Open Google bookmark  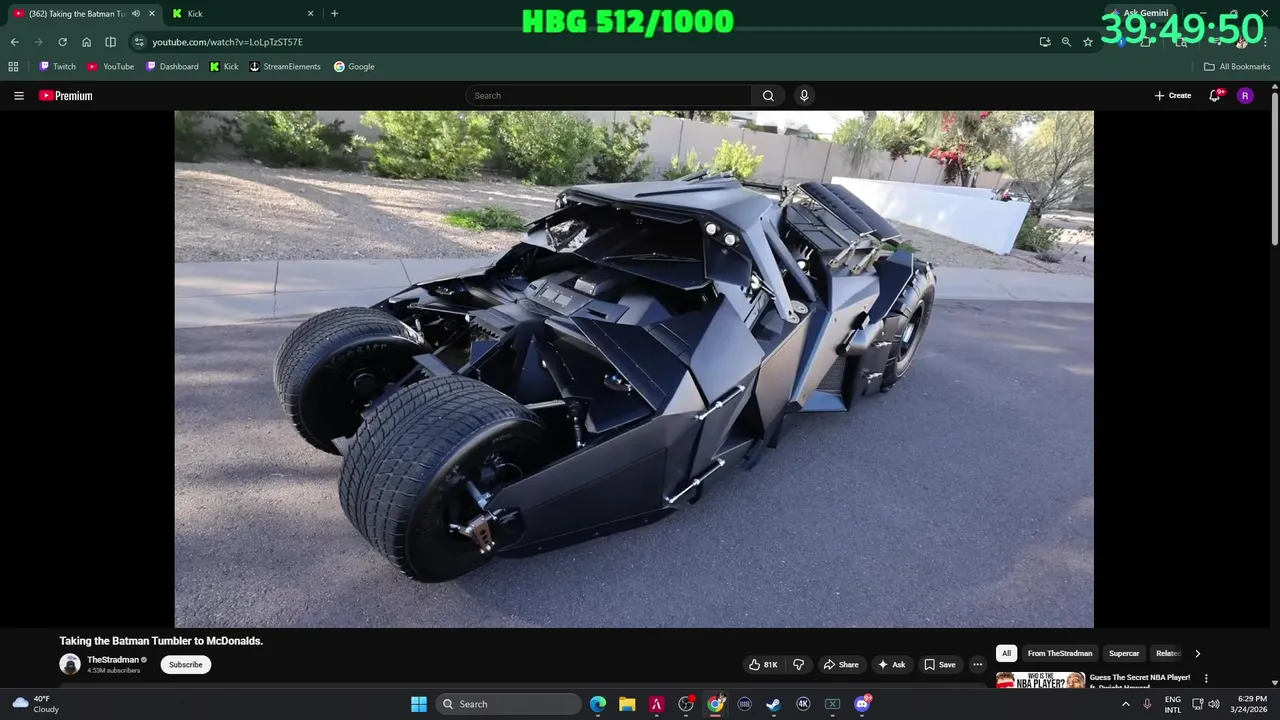354,67
